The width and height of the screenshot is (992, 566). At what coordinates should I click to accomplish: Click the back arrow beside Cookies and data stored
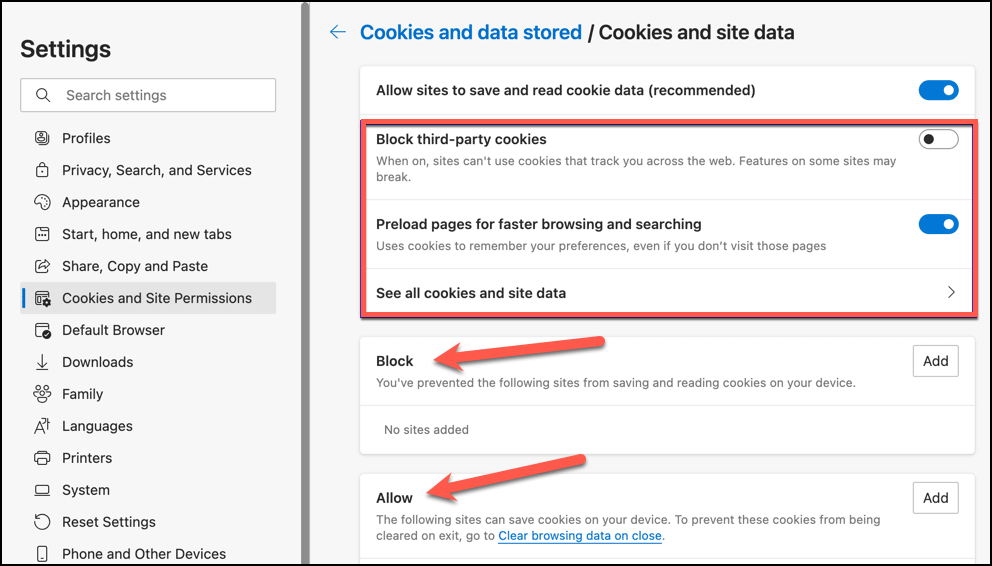point(338,32)
